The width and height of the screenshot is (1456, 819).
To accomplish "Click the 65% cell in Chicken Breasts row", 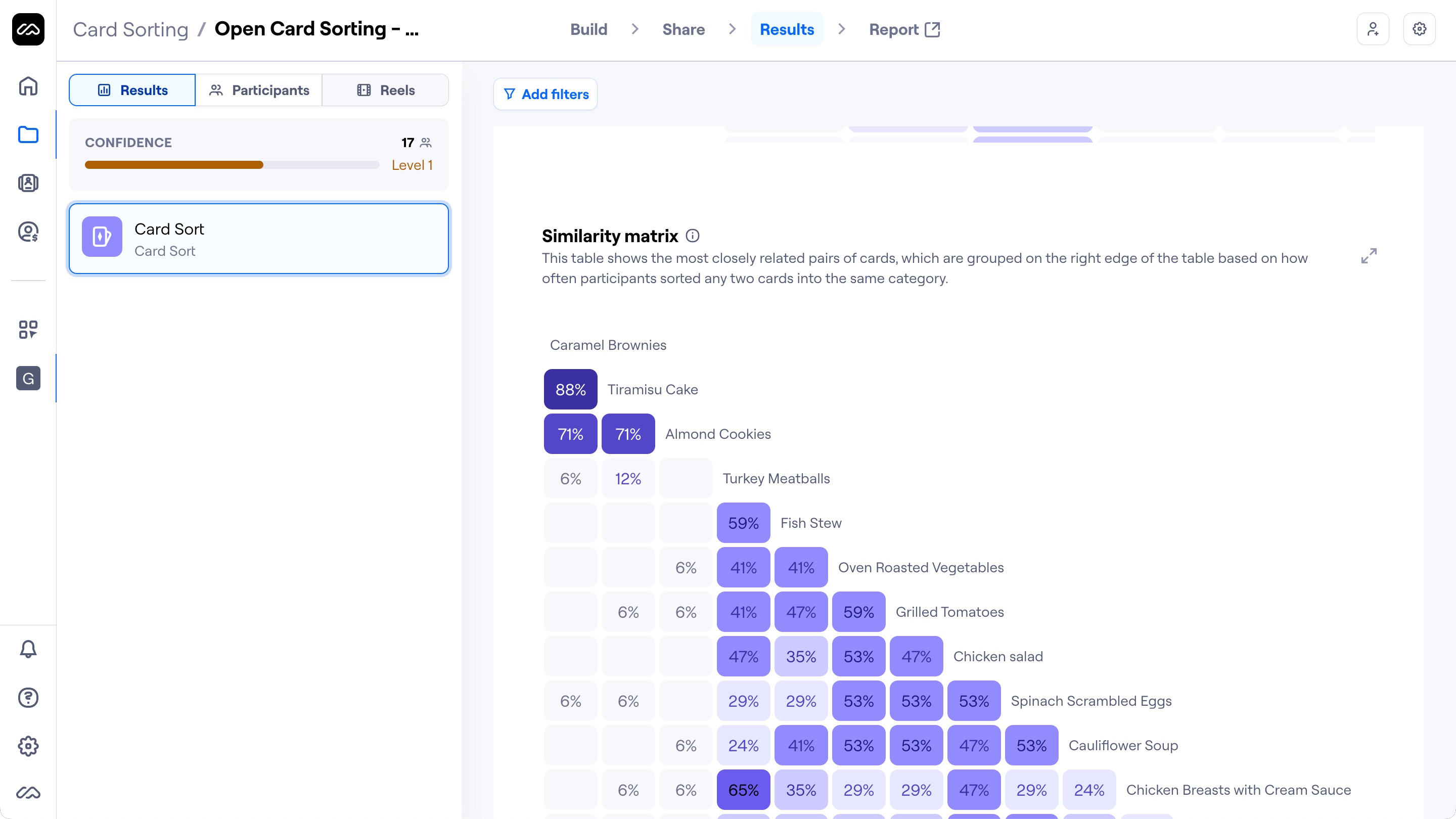I will click(x=743, y=790).
